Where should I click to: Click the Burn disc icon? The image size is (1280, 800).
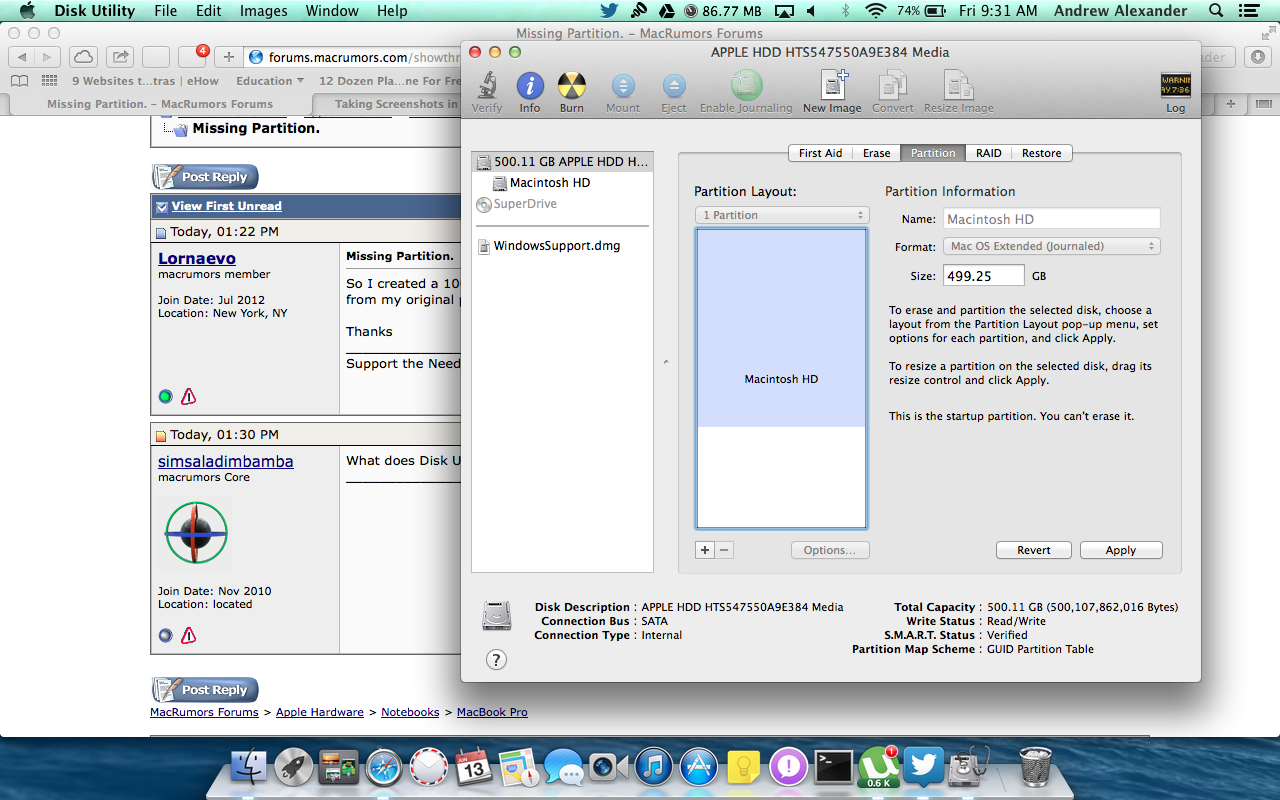point(572,86)
